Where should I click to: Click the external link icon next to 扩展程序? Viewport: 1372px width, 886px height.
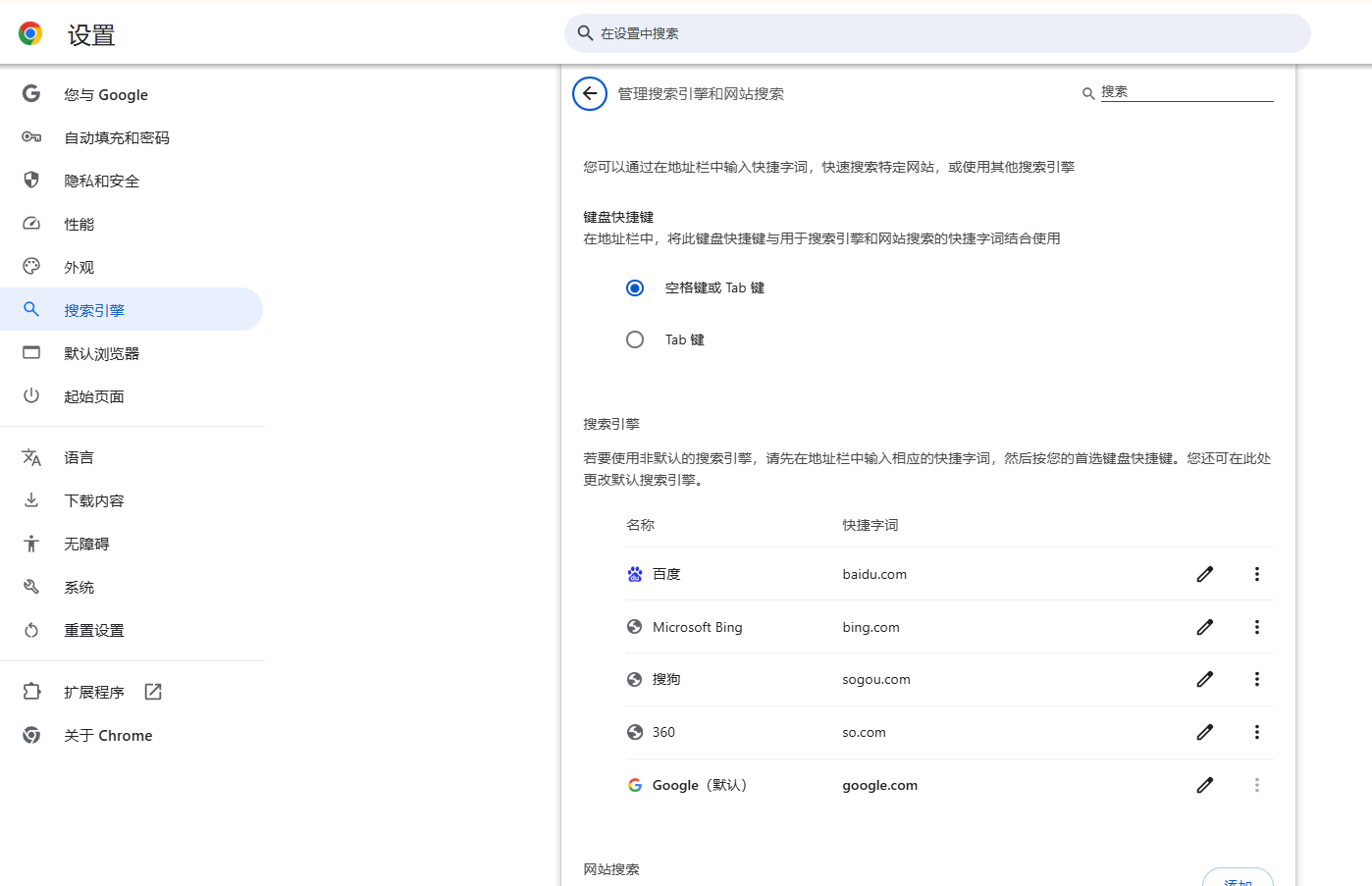tap(153, 692)
